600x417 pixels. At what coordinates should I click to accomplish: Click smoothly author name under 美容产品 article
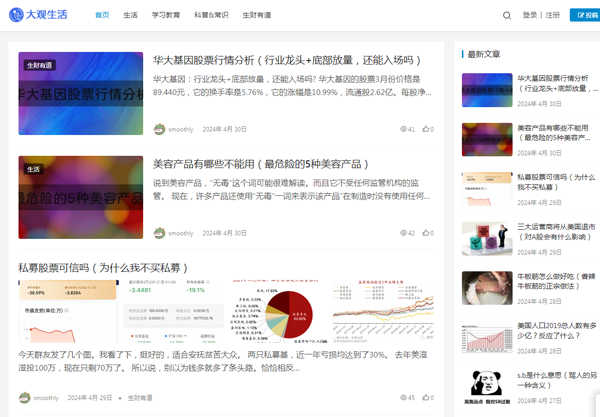[x=181, y=233]
